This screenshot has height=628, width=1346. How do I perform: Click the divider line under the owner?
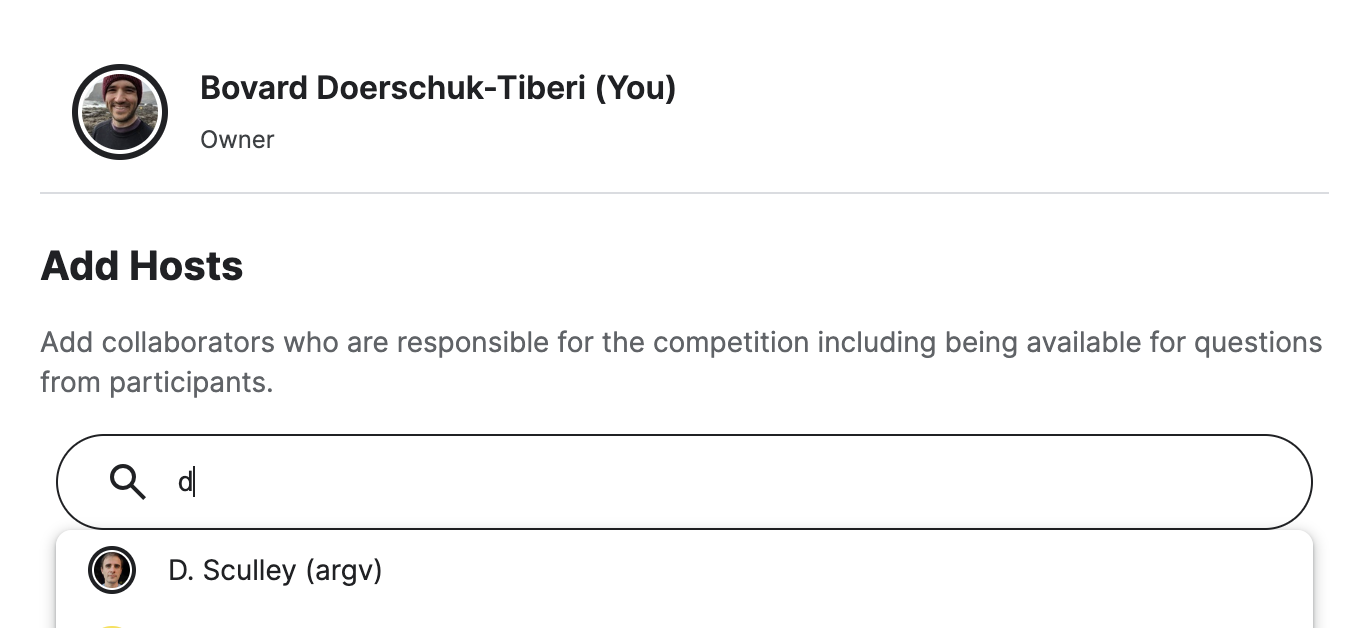684,192
